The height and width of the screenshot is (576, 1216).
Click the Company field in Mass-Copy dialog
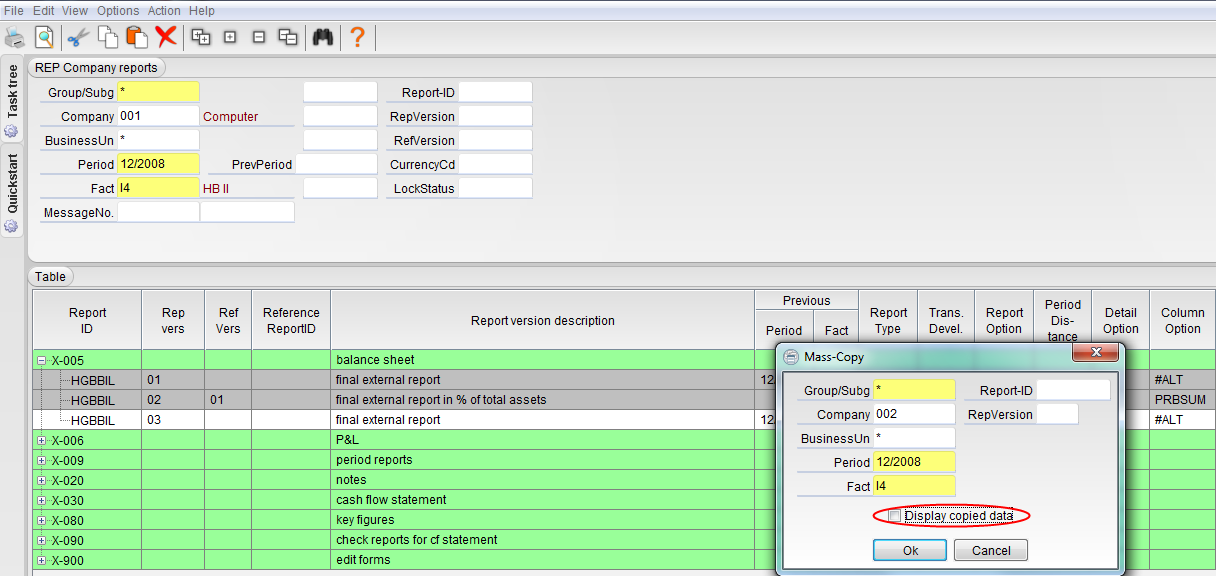point(914,414)
